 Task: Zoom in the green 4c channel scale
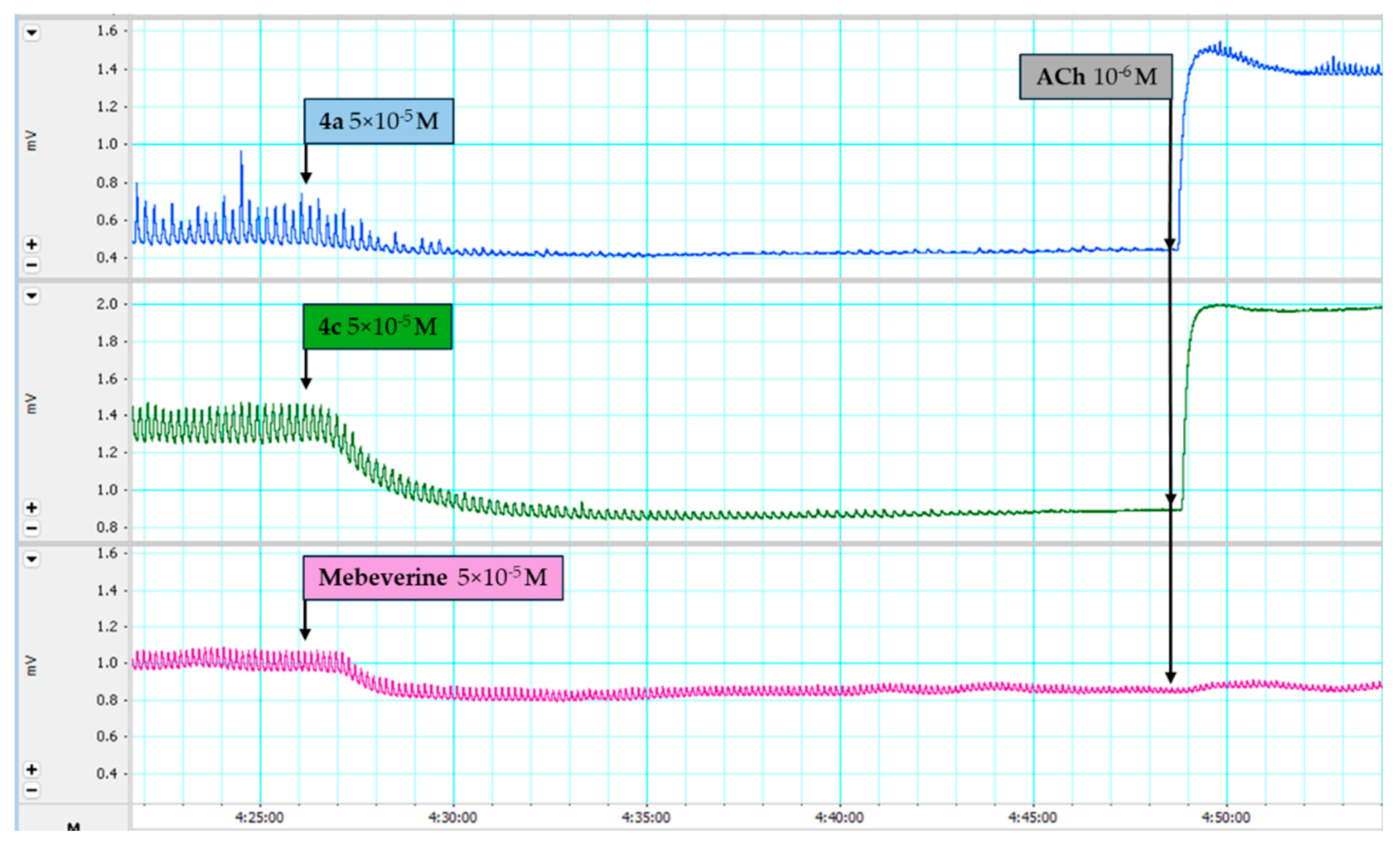[x=32, y=507]
